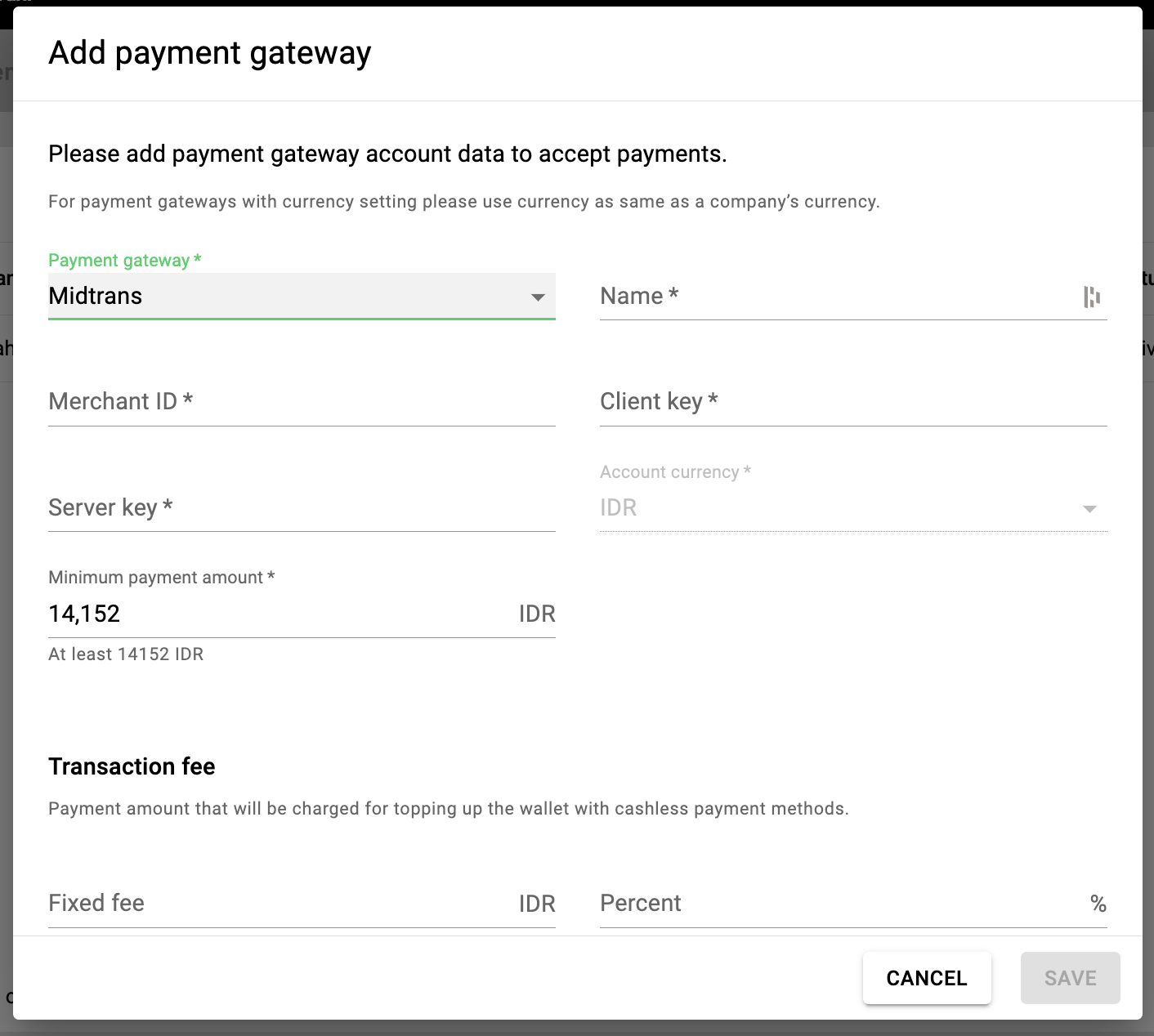Click the IDR suffix of Minimum payment
Screen dimensions: 1154x1036
pyautogui.click(x=537, y=614)
